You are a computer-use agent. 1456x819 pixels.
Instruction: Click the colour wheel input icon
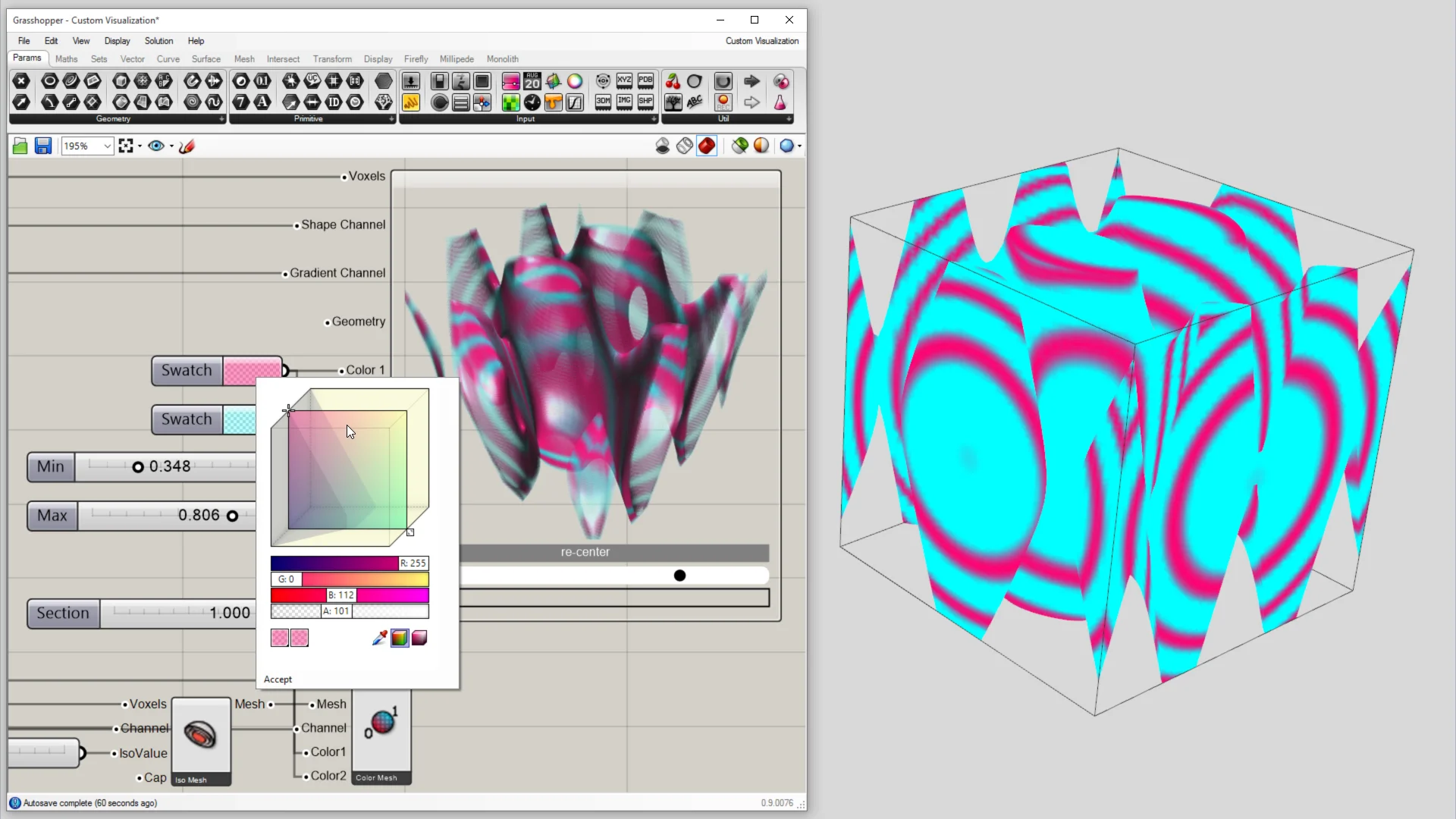[575, 81]
